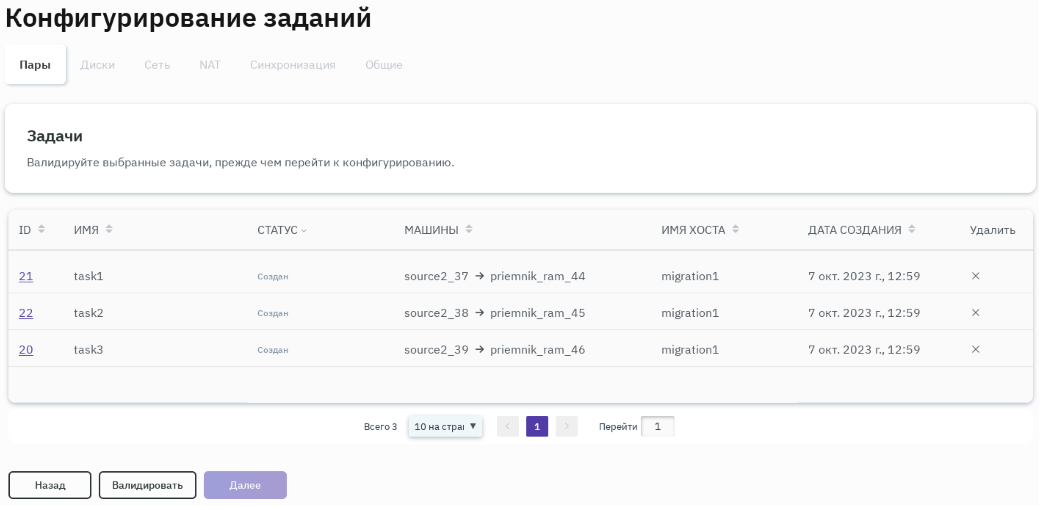
Task: Sort by ИМЯ ХОСТА column icon
Action: 736,230
